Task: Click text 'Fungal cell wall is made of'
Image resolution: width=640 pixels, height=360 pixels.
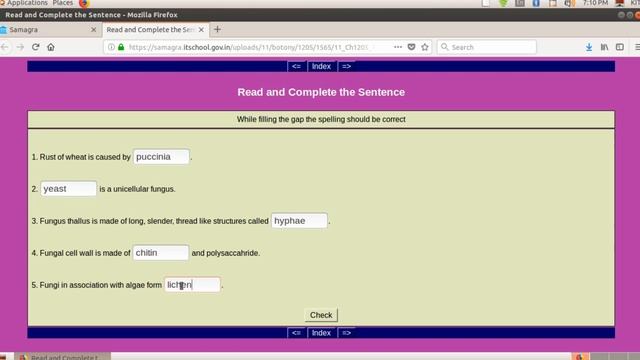Action: coord(85,253)
